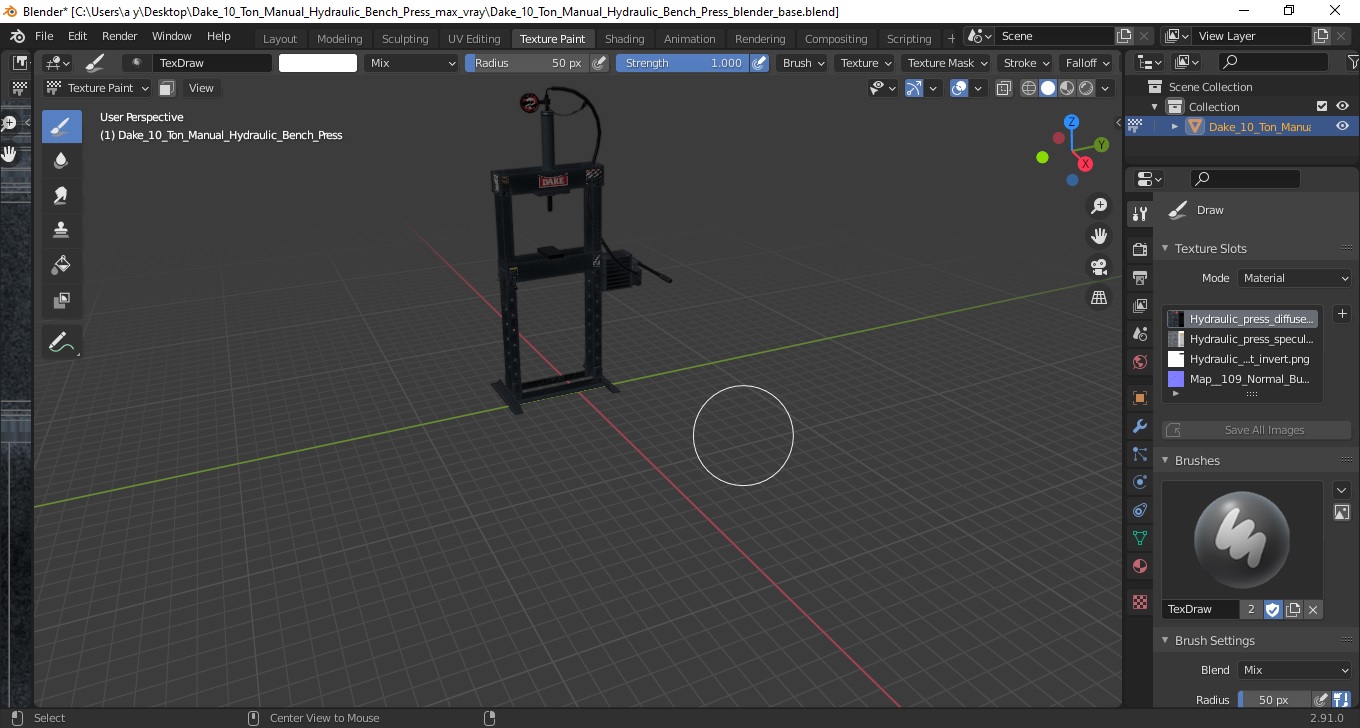The height and width of the screenshot is (728, 1360).
Task: Open the View Layer properties tab
Action: click(1139, 306)
